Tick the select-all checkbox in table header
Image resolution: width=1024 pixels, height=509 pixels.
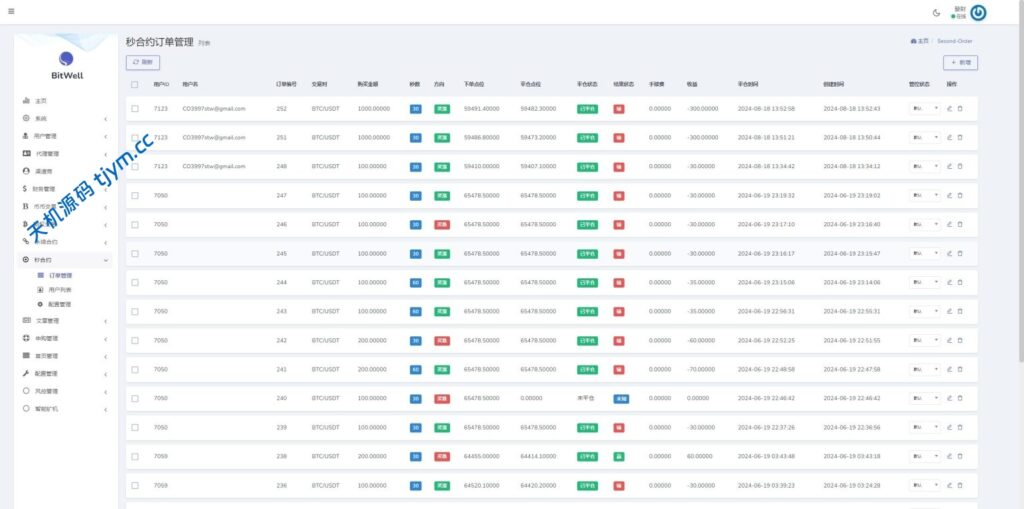pyautogui.click(x=135, y=84)
